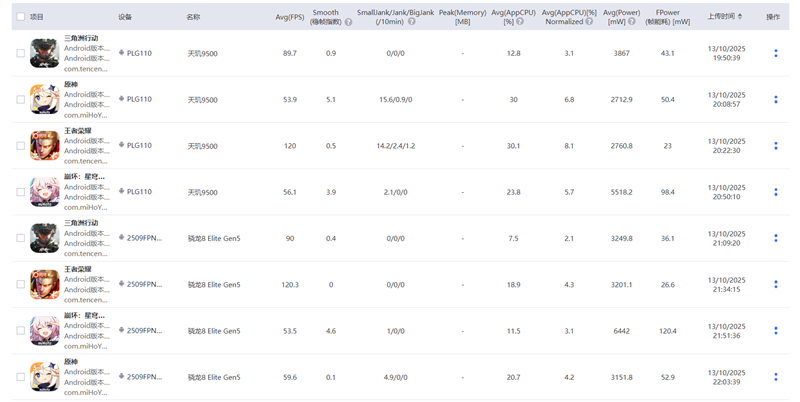Click the 崩坏 game thumbnail uploaded at 20:50:10

[x=44, y=192]
